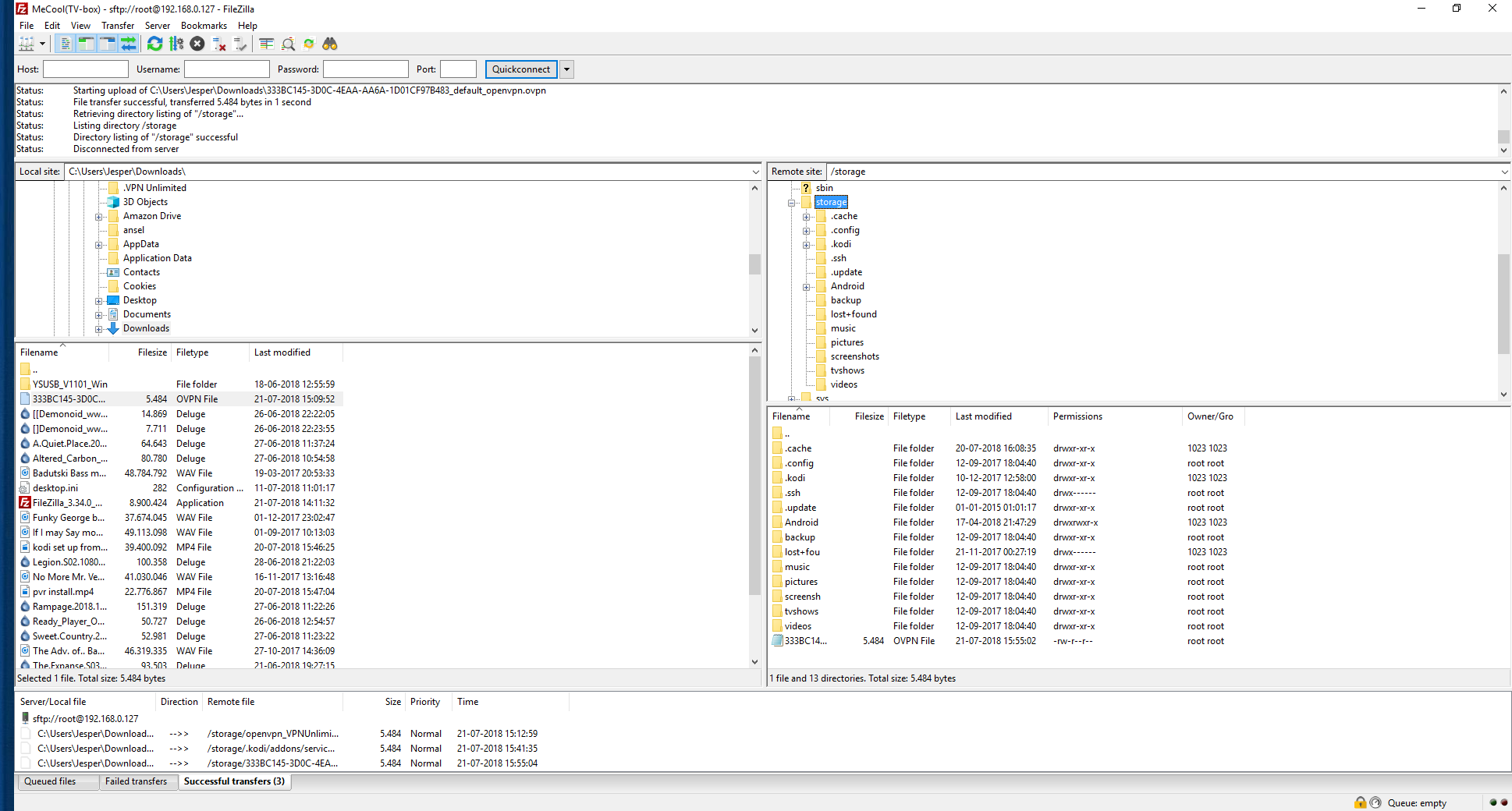
Task: Open the directory listing filters icon
Action: click(267, 44)
